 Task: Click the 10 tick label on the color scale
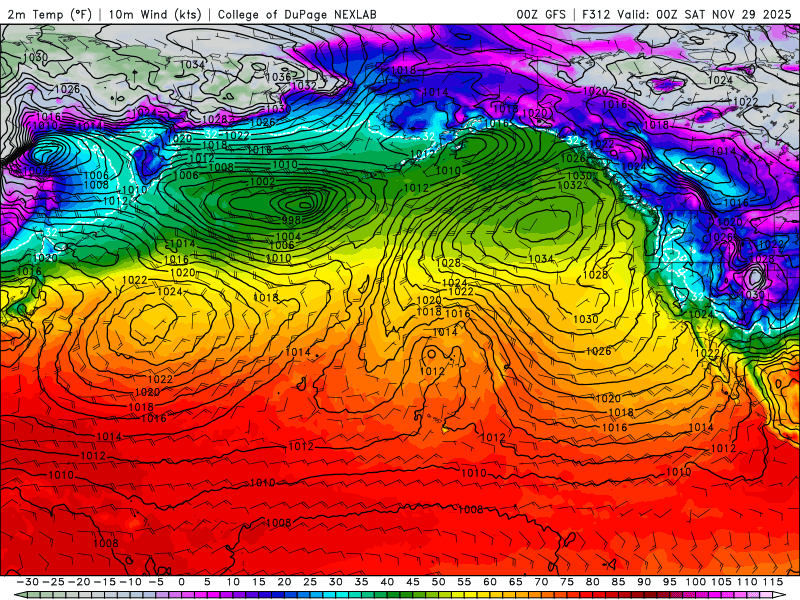tap(233, 582)
